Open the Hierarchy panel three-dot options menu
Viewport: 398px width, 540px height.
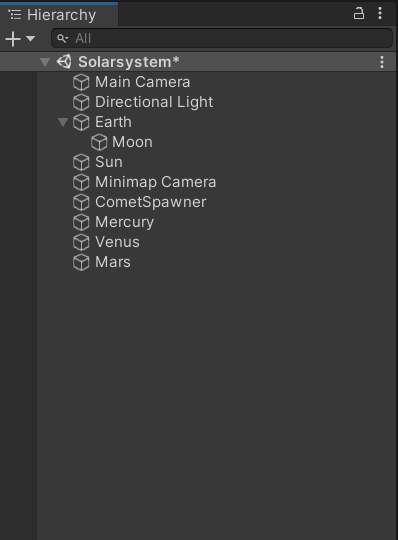point(380,13)
